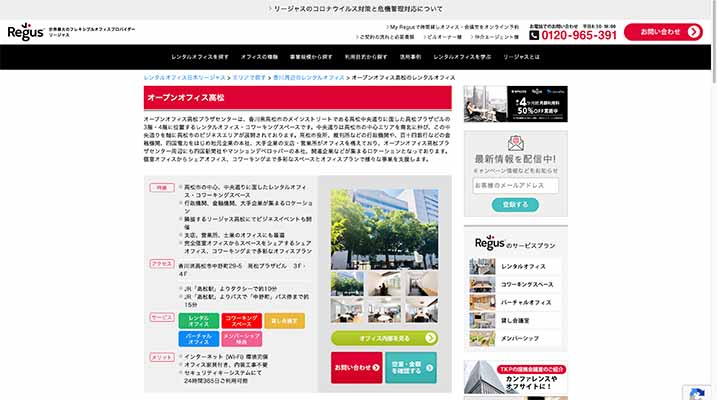Click the arrow icon on the header お問い合わせ button
Image resolution: width=717 pixels, height=400 pixels.
[694, 32]
